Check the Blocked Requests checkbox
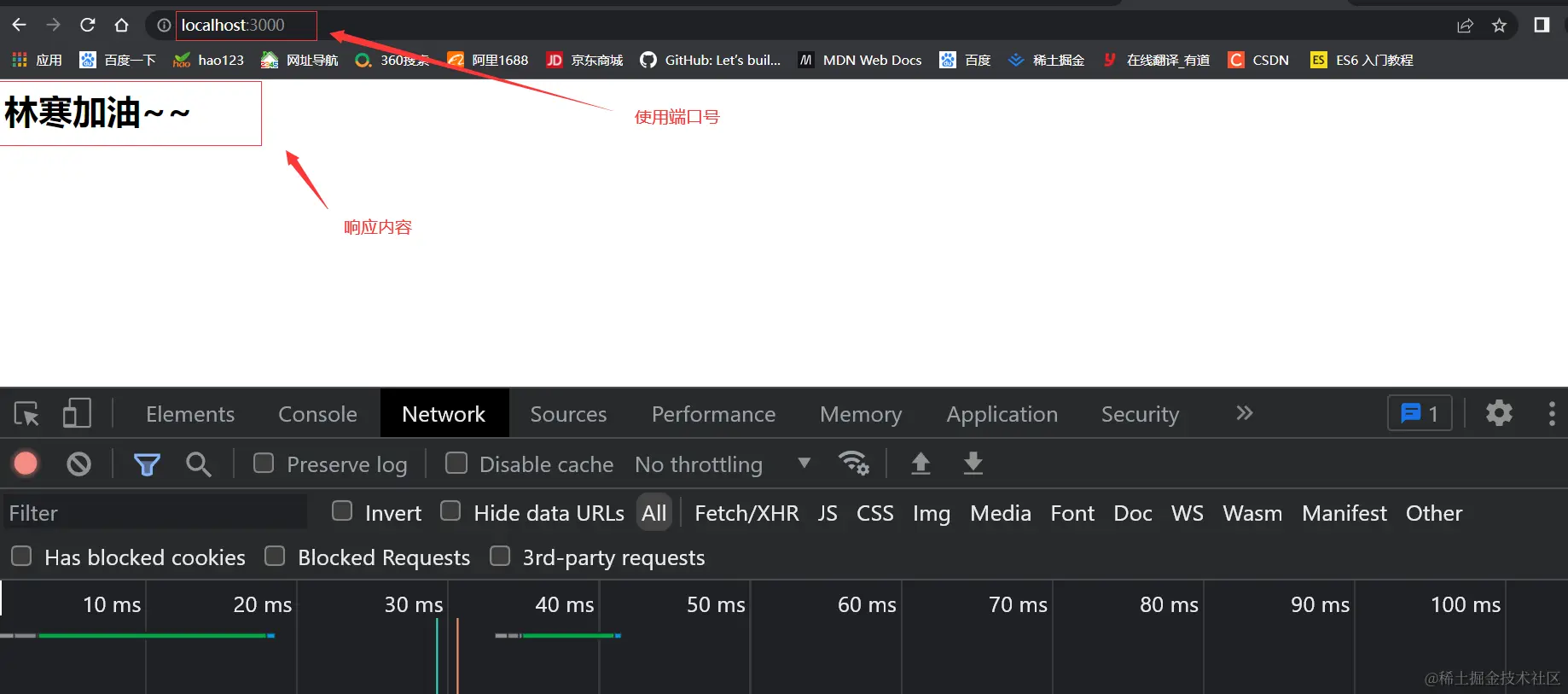 click(x=275, y=556)
